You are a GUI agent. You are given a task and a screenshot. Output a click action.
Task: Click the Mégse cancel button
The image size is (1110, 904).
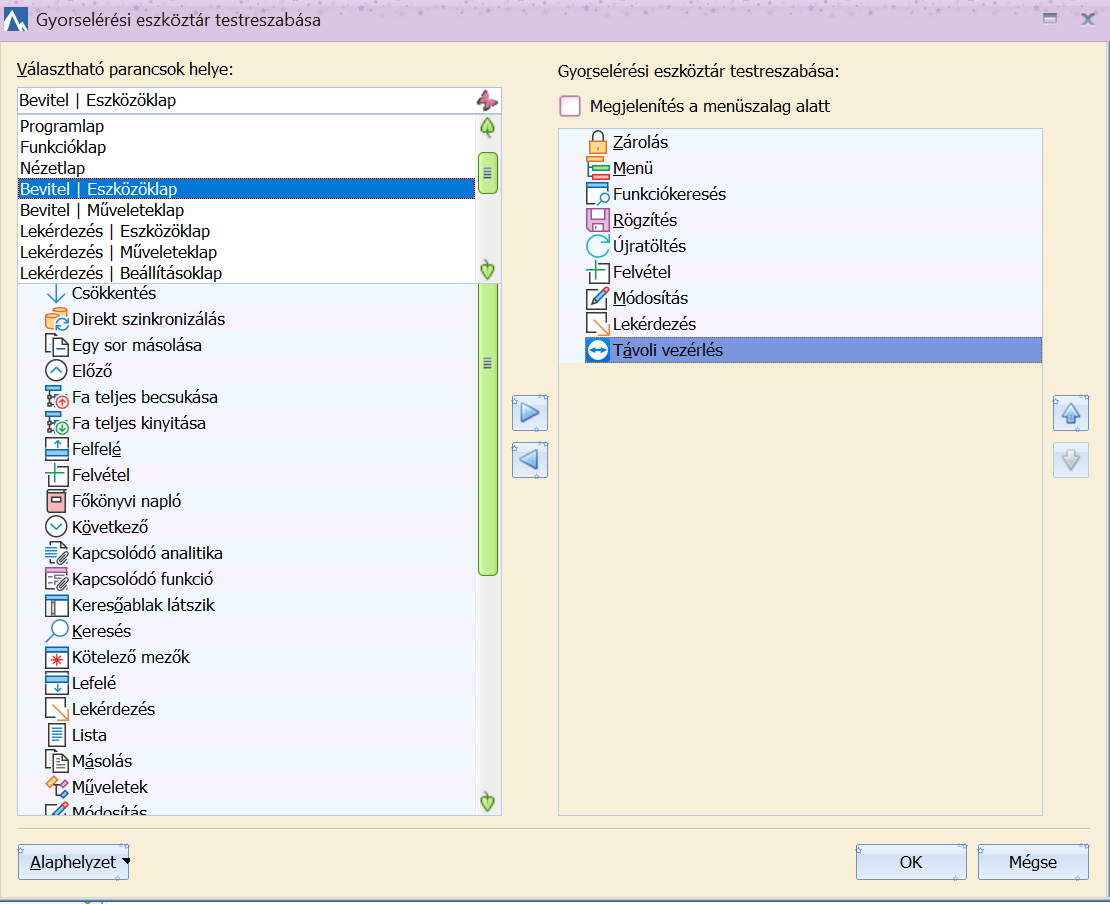pyautogui.click(x=1033, y=862)
